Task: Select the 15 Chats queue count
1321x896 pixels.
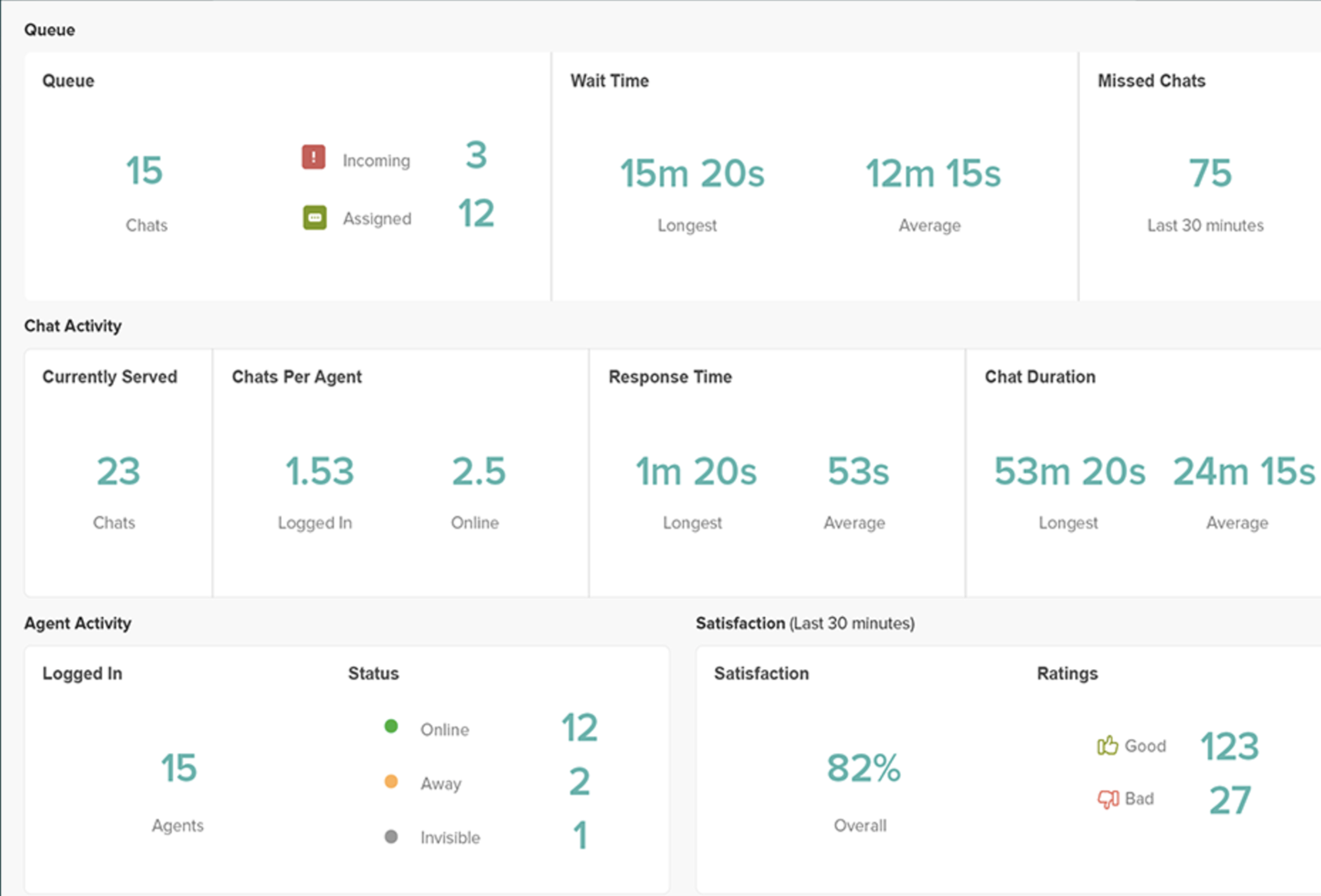Action: pyautogui.click(x=145, y=171)
